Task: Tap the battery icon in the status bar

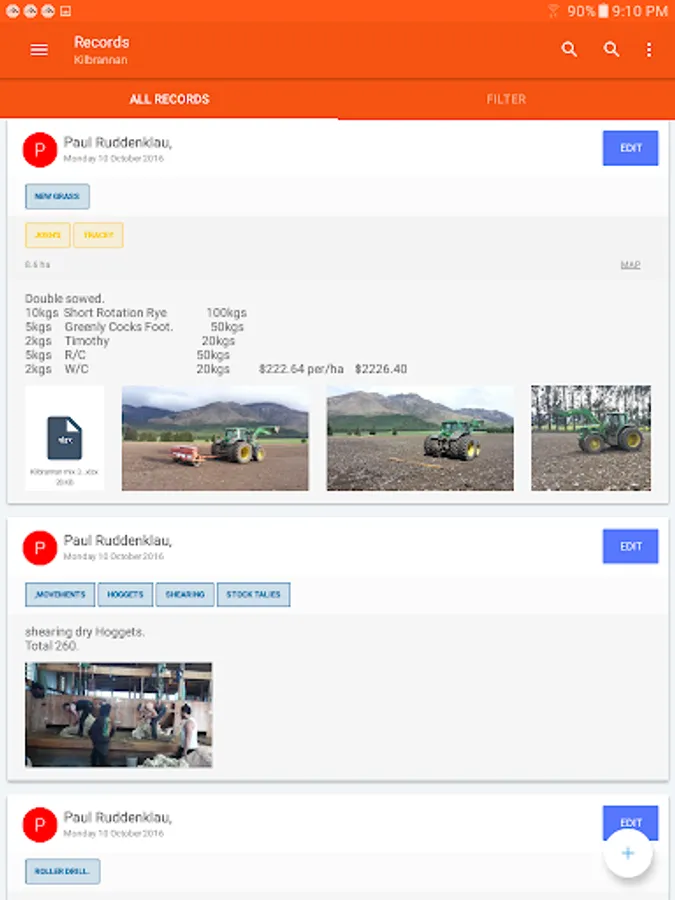Action: coord(603,11)
